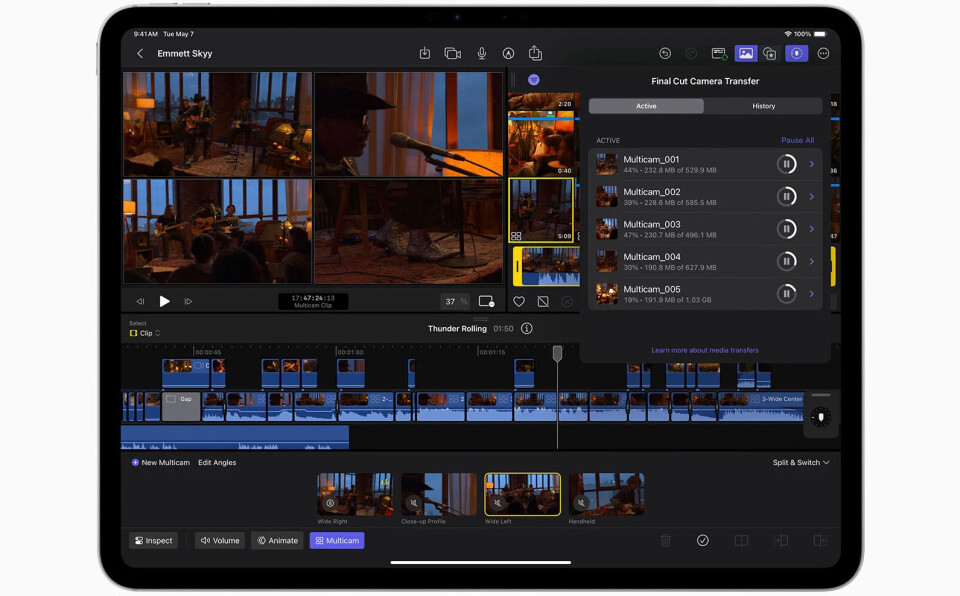Open the share/export icon
Viewport: 960px width, 596px height.
tap(535, 53)
